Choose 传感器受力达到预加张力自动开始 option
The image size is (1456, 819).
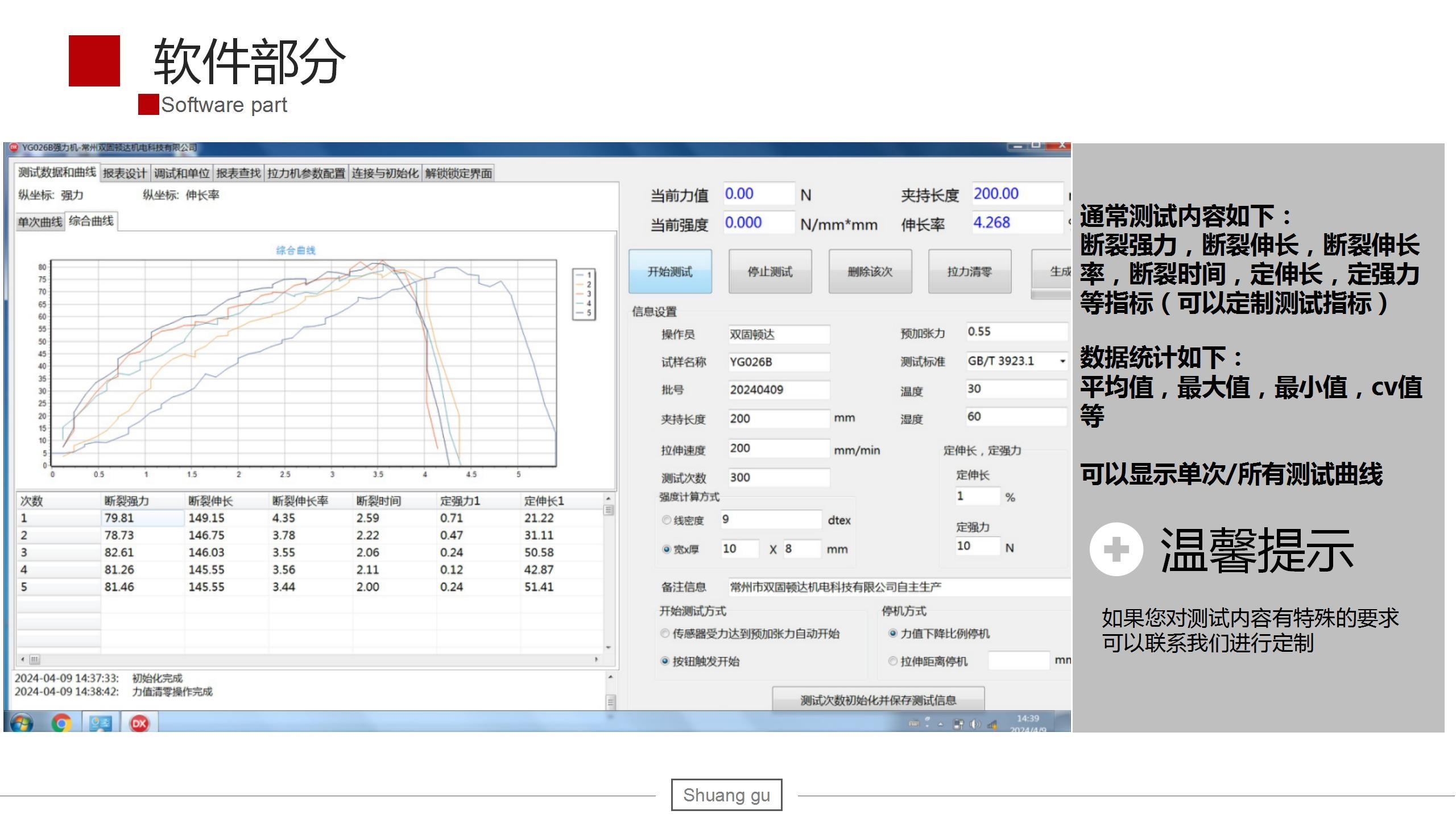click(x=665, y=633)
